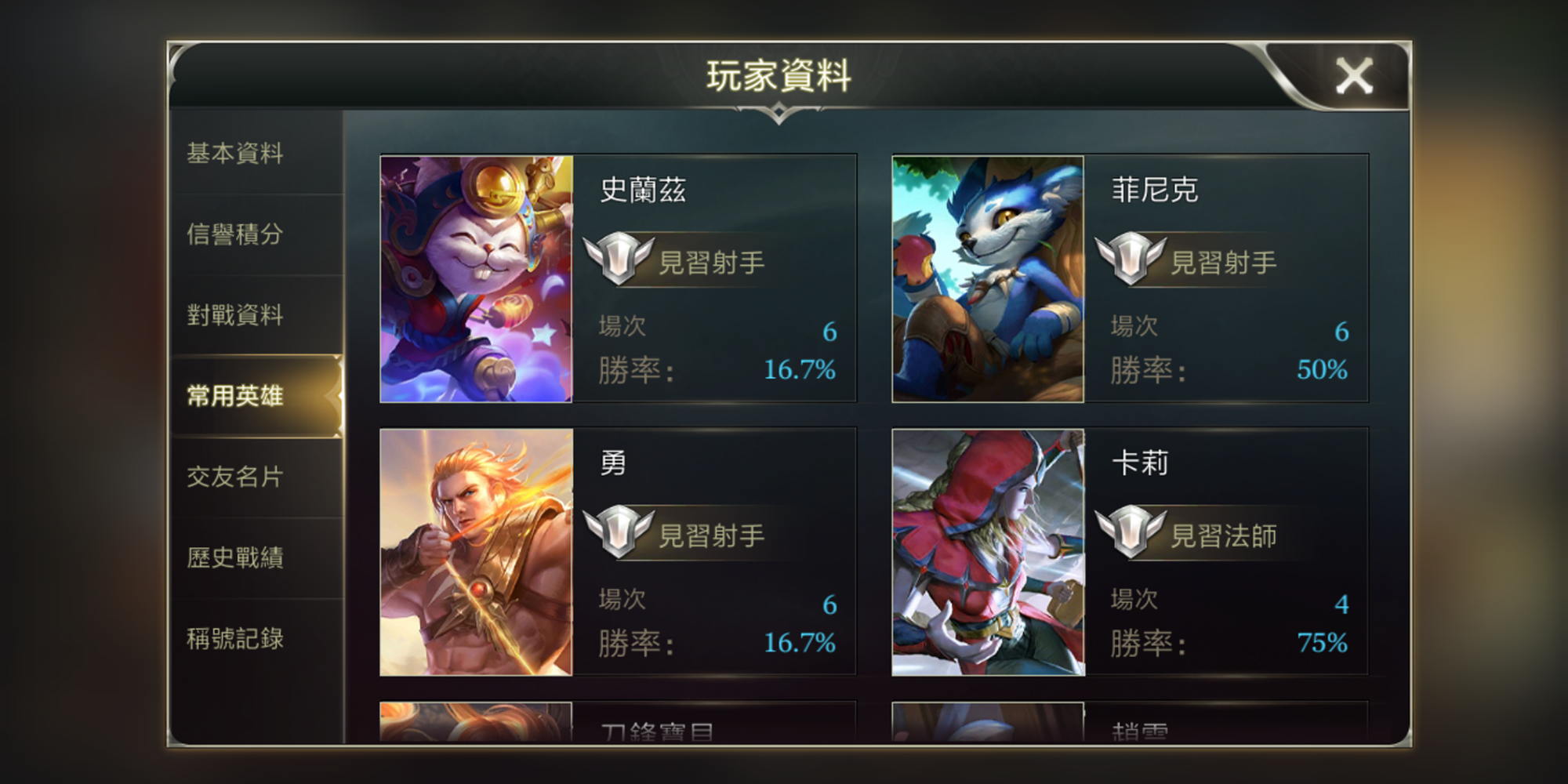This screenshot has width=1568, height=784.
Task: Tap the 卡莉 red hood portrait
Action: tap(988, 552)
